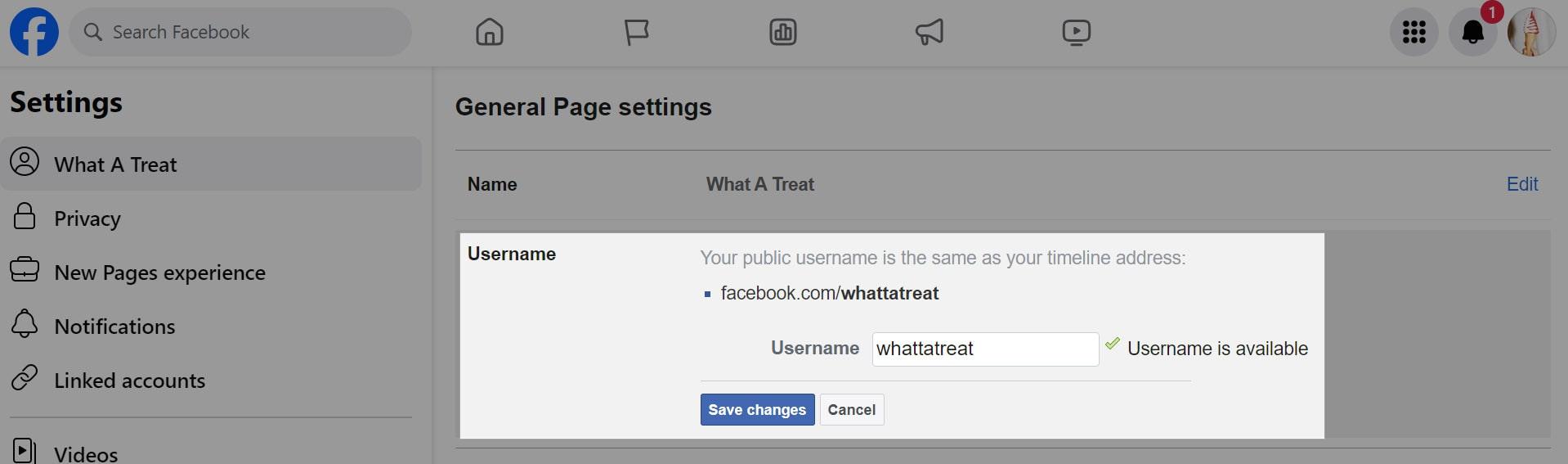This screenshot has height=464, width=1568.
Task: Click Edit next to Name
Action: 1521,184
